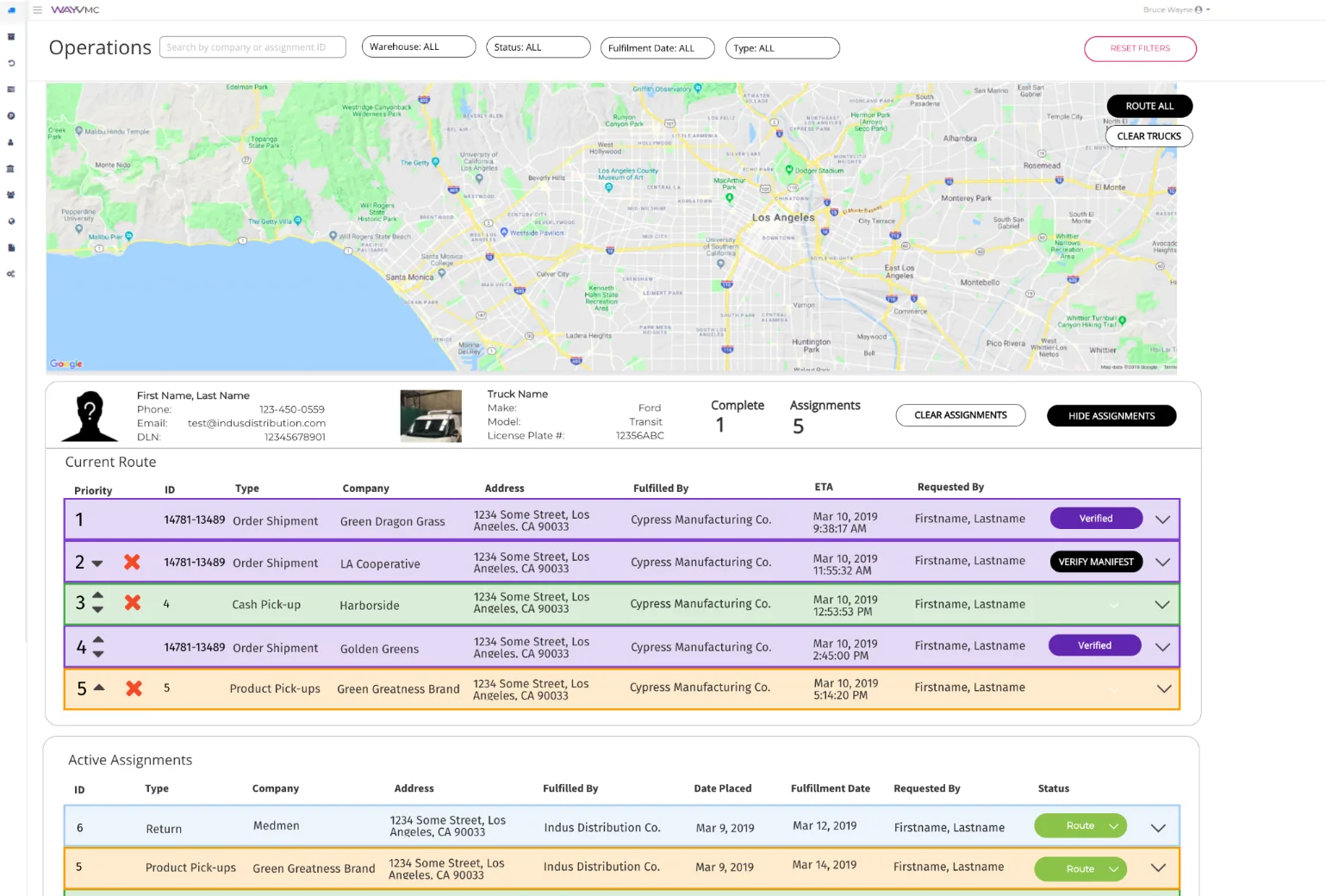Focus the company or assignment ID search box
The width and height of the screenshot is (1326, 896).
(x=252, y=47)
